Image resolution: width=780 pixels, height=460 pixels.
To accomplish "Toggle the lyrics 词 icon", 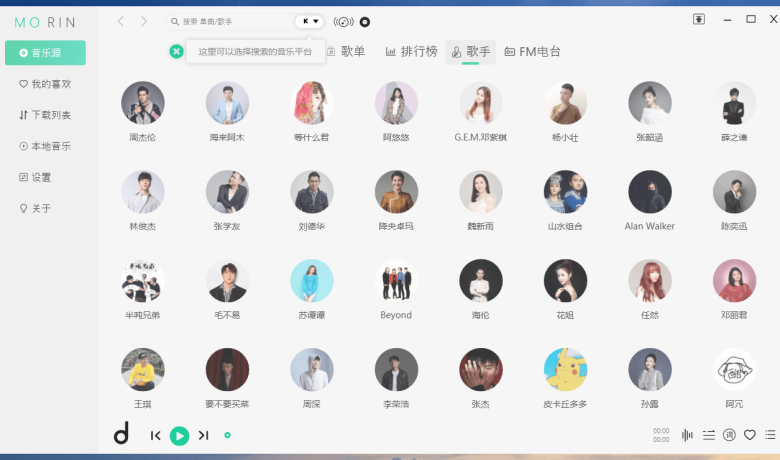I will 729,435.
